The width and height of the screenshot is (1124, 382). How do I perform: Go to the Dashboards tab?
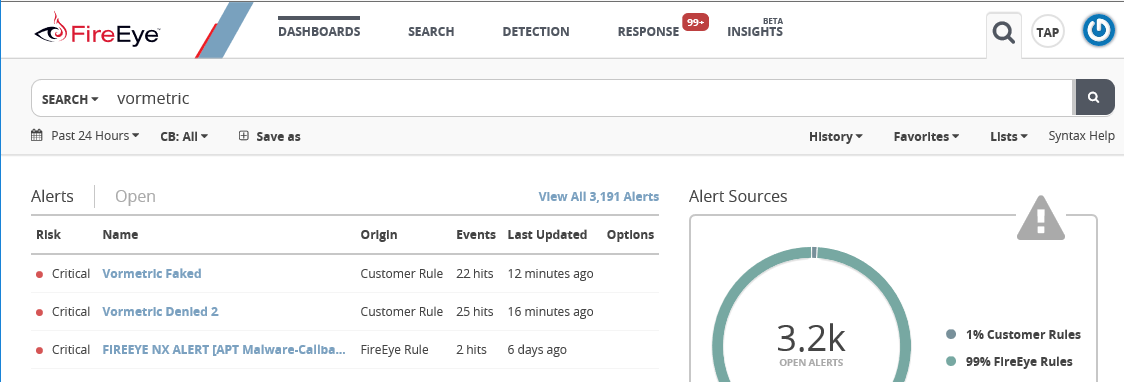(319, 32)
